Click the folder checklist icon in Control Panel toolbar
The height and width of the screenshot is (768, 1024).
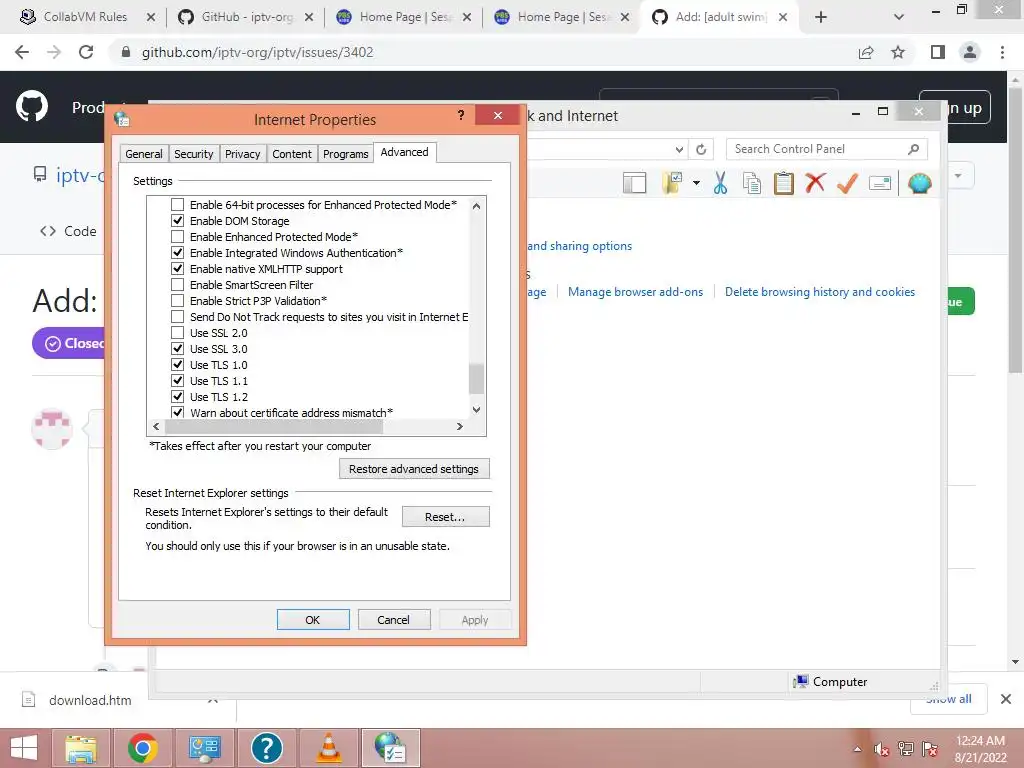pyautogui.click(x=672, y=184)
